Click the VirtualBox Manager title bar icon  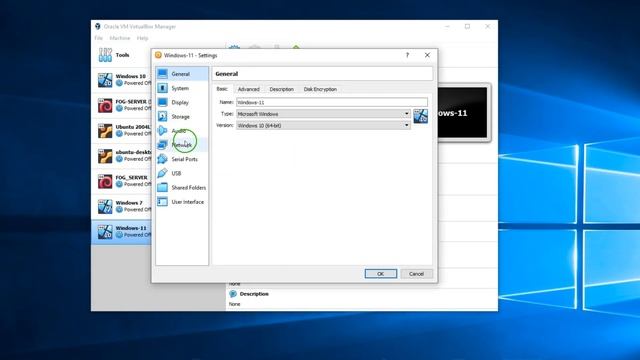tap(98, 26)
